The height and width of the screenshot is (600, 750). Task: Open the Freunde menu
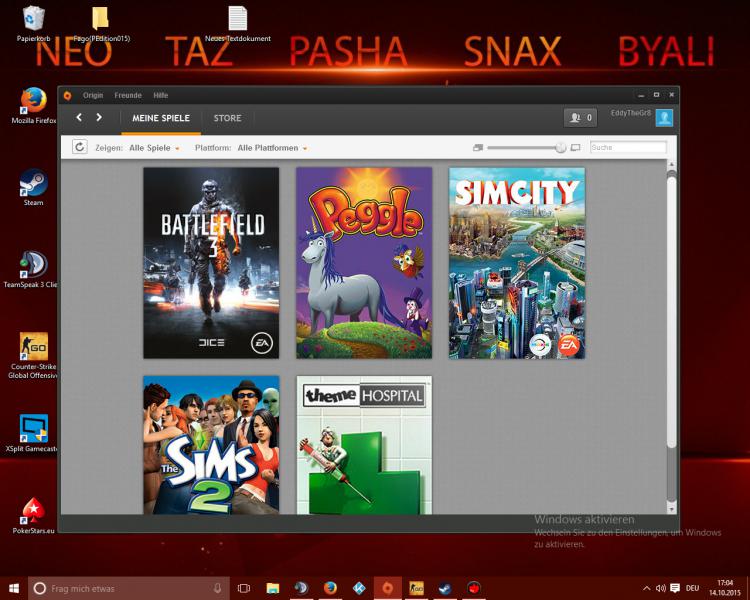click(x=127, y=95)
